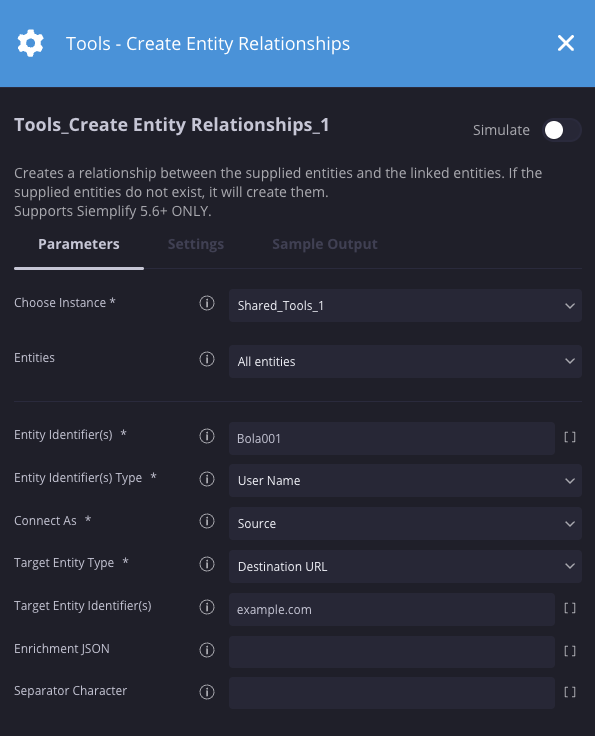Open Connect As dropdown showing Source
This screenshot has width=595, height=736.
coord(405,523)
